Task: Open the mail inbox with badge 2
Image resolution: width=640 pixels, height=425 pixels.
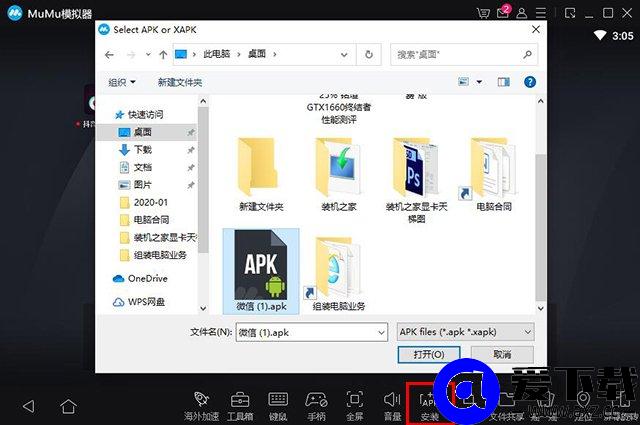Action: pyautogui.click(x=503, y=12)
